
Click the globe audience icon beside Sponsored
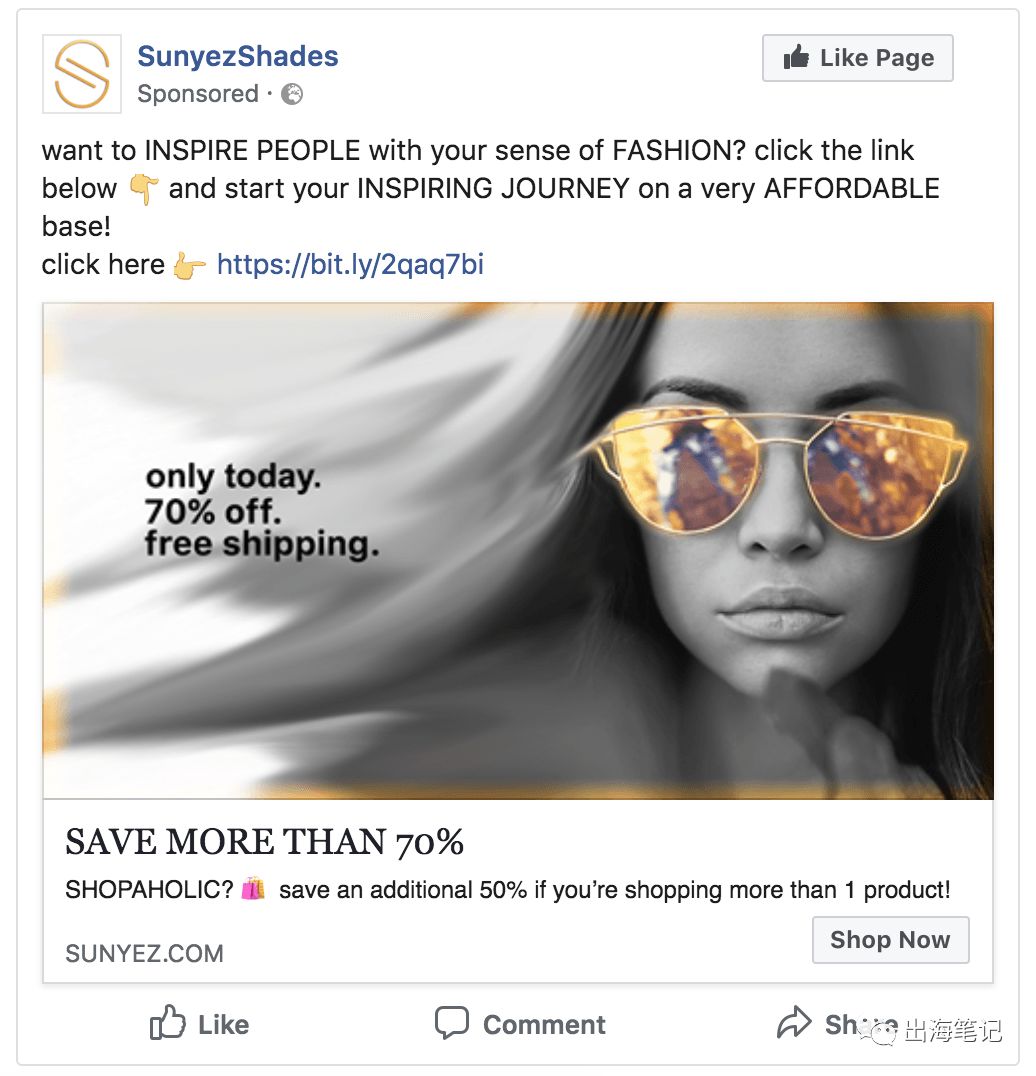(293, 94)
